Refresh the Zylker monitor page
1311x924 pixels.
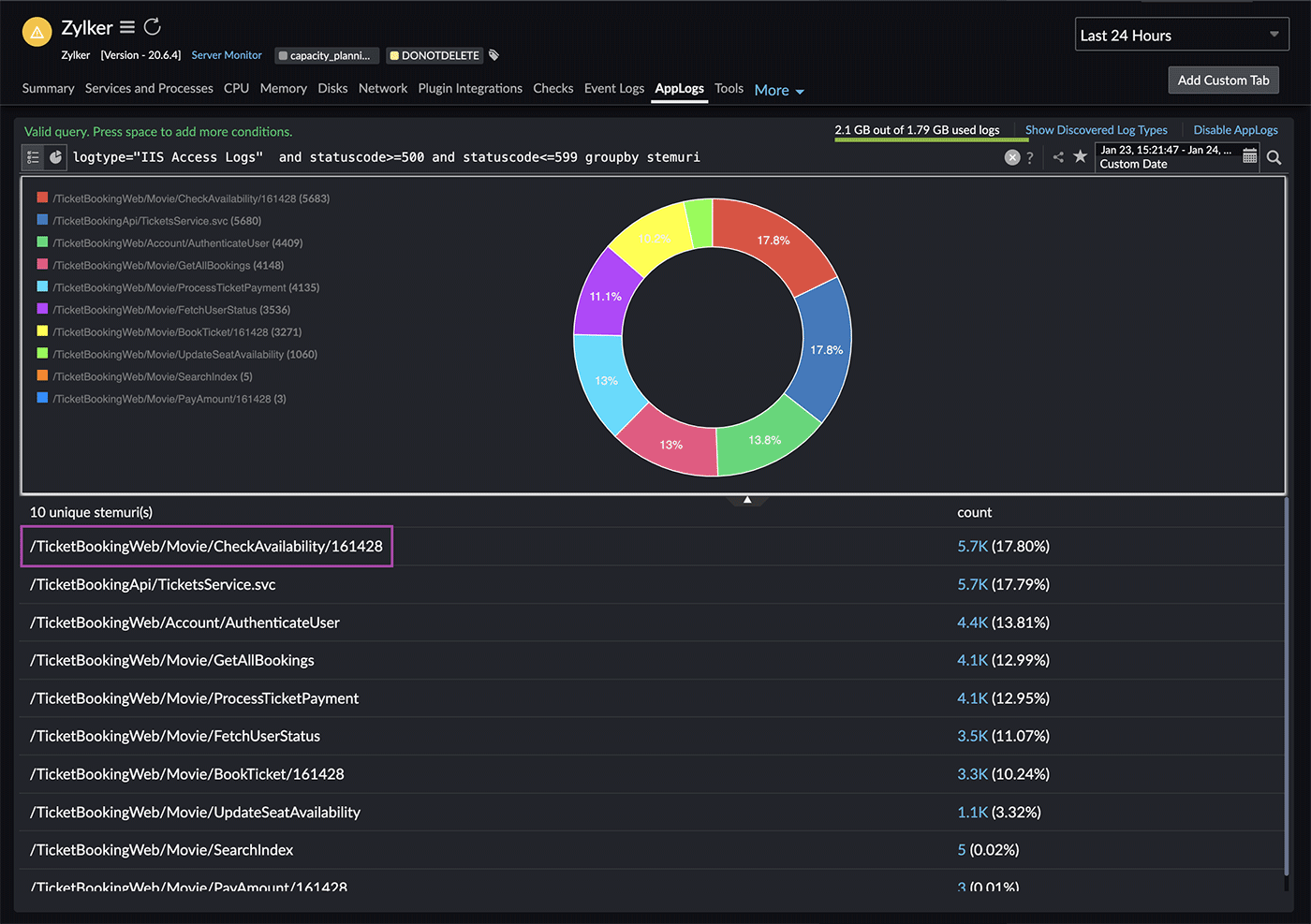(x=153, y=27)
